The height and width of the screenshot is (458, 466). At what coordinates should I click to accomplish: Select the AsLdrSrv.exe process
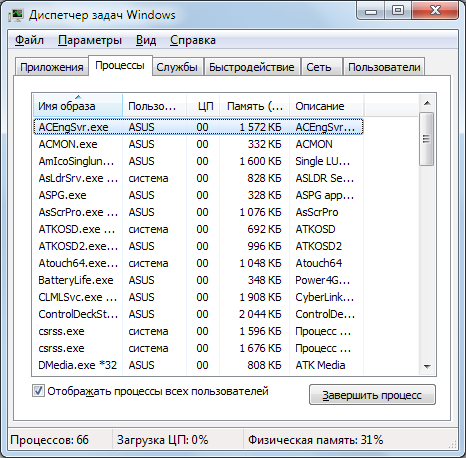pyautogui.click(x=198, y=178)
